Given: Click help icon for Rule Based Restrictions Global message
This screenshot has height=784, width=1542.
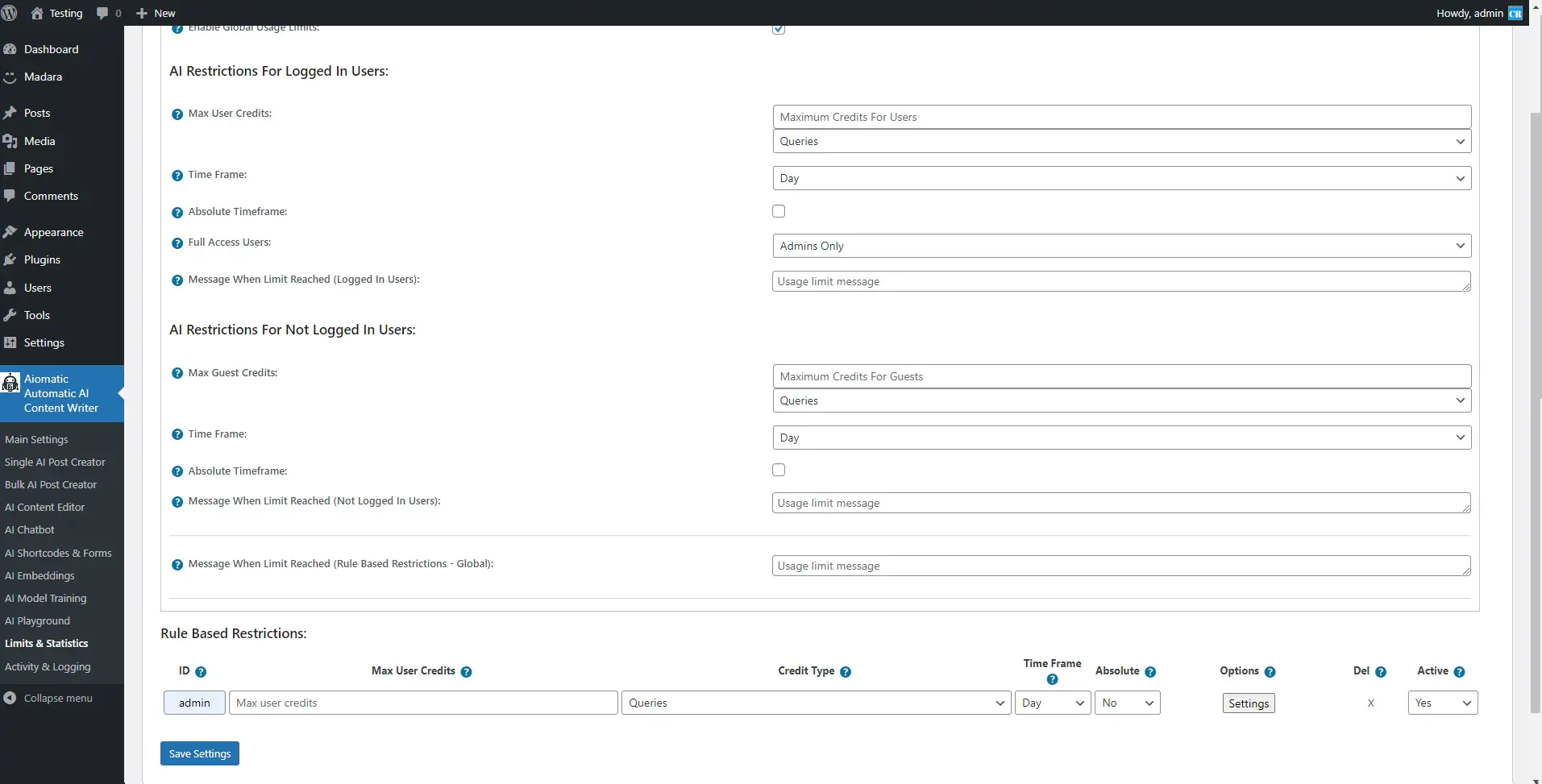Looking at the screenshot, I should 177,565.
